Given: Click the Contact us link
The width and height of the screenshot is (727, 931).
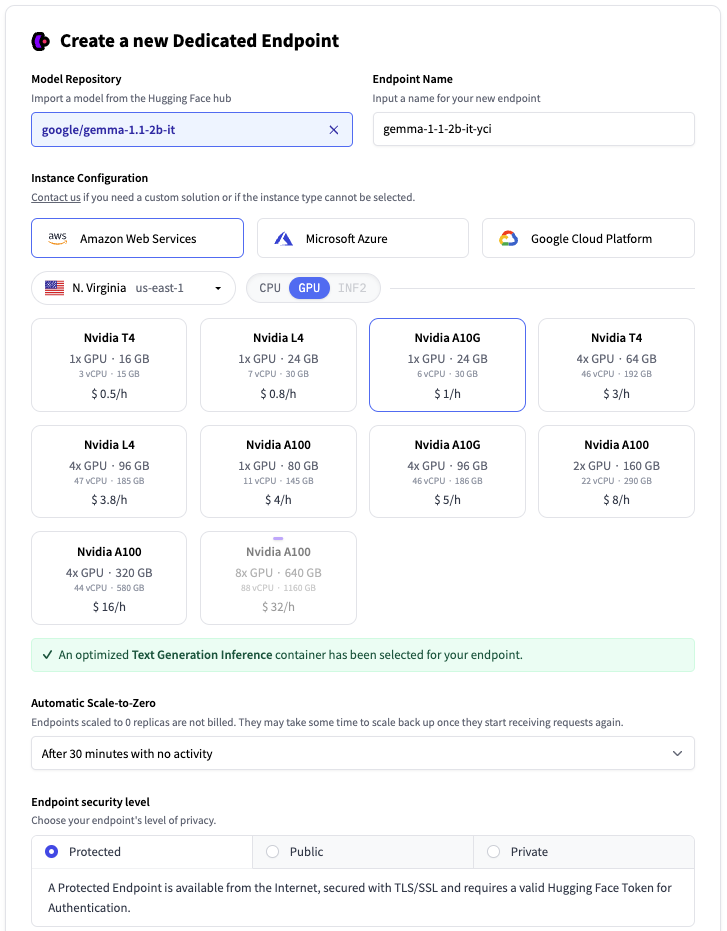Looking at the screenshot, I should [x=56, y=197].
